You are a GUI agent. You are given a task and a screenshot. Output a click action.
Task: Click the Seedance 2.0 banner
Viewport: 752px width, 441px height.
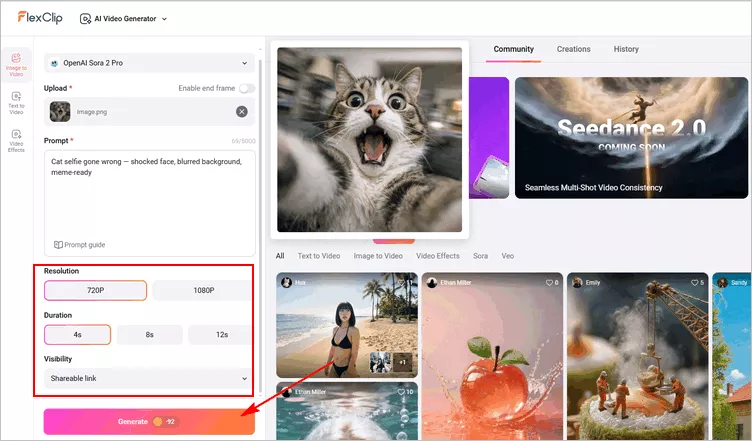pos(631,138)
